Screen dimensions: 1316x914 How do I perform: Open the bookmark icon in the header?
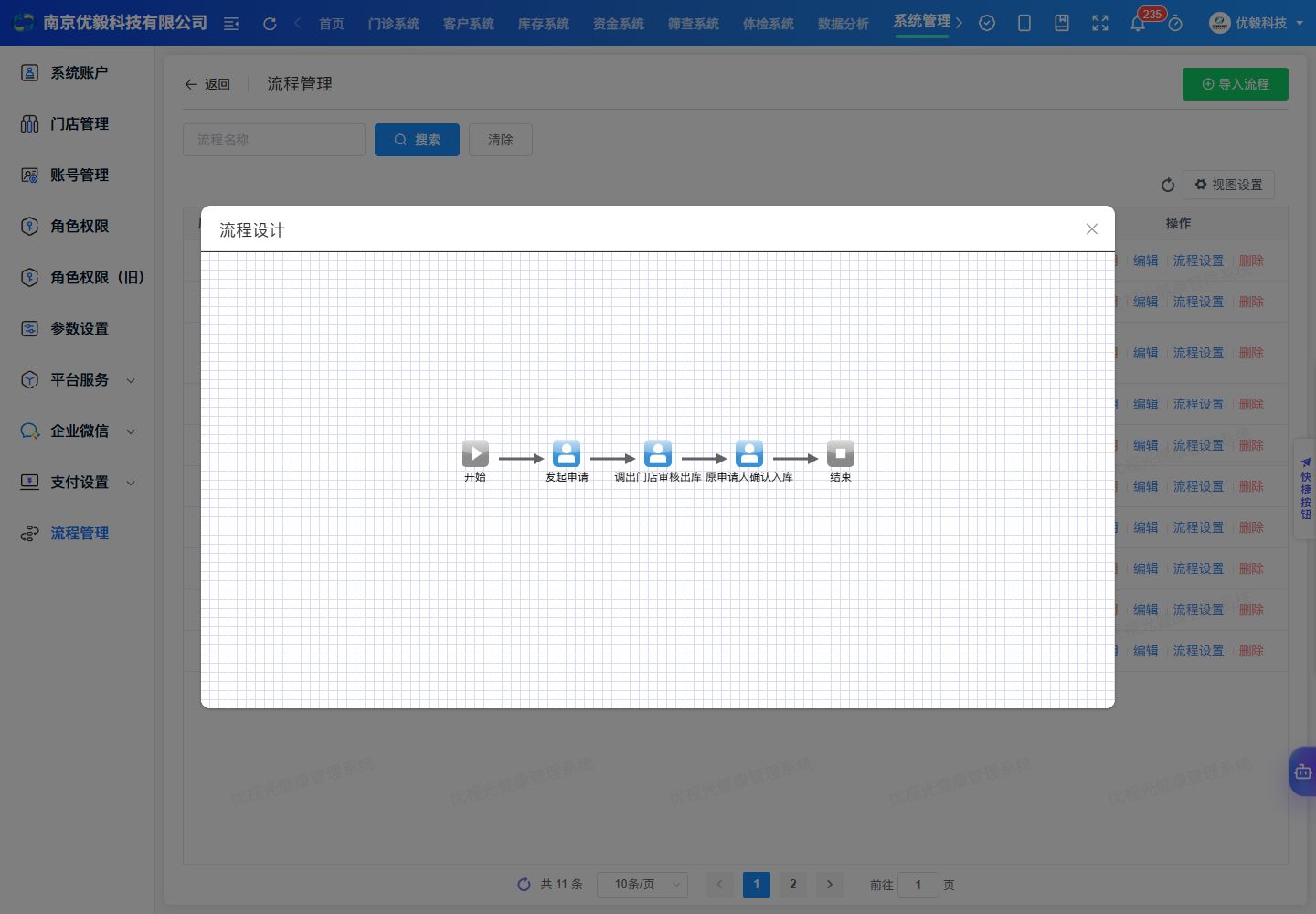1062,24
